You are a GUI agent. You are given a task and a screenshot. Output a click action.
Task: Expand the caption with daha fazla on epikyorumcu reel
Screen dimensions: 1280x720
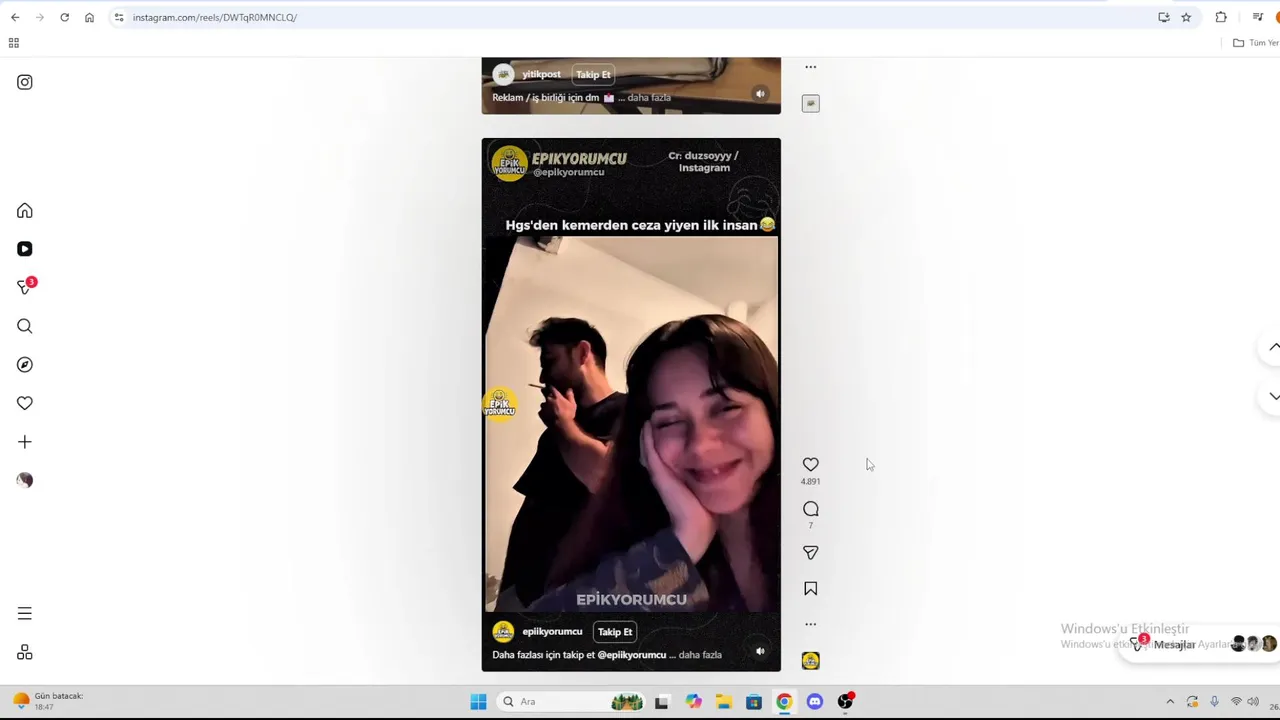click(700, 655)
